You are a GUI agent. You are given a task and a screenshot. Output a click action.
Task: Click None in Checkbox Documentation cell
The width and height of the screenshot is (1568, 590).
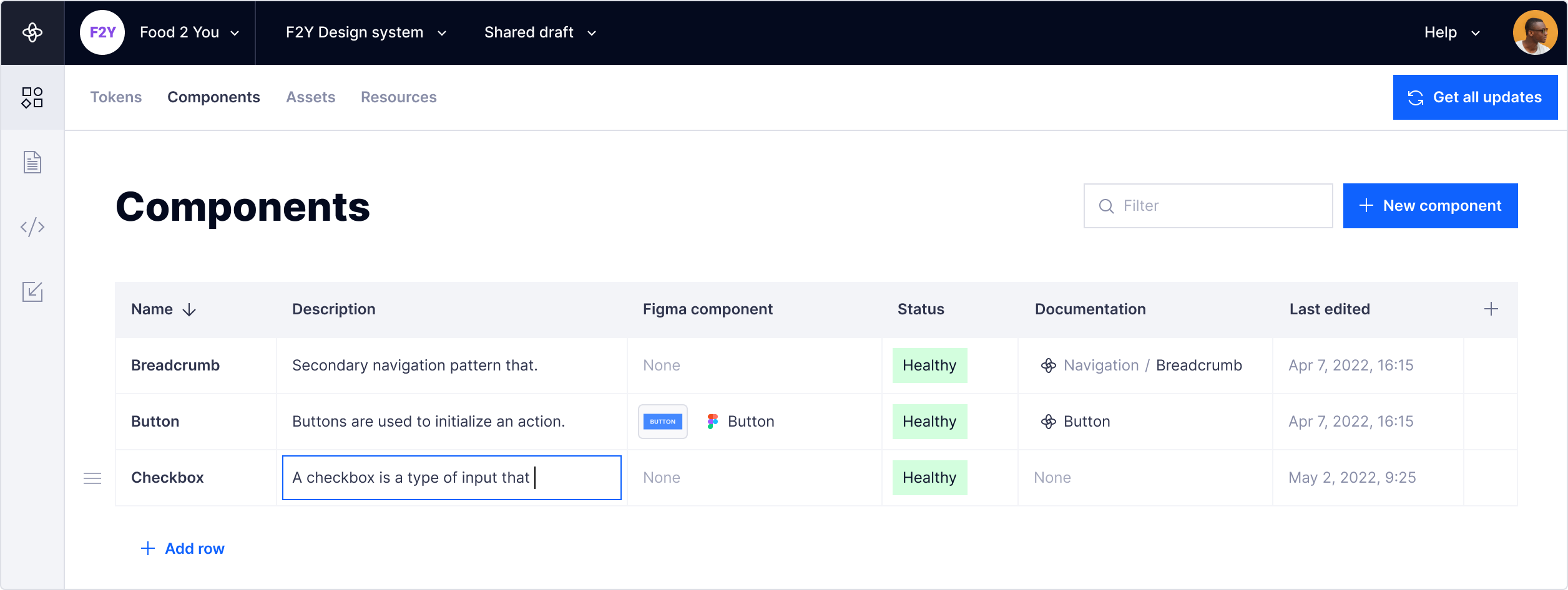[x=1052, y=478]
